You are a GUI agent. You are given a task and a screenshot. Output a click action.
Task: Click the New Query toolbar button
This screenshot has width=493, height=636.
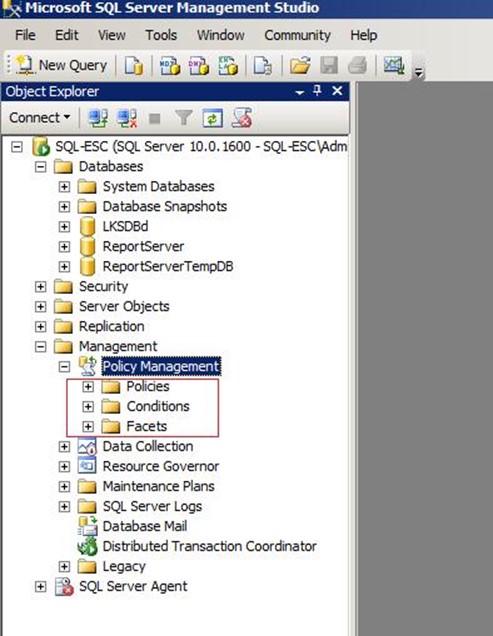pos(61,65)
